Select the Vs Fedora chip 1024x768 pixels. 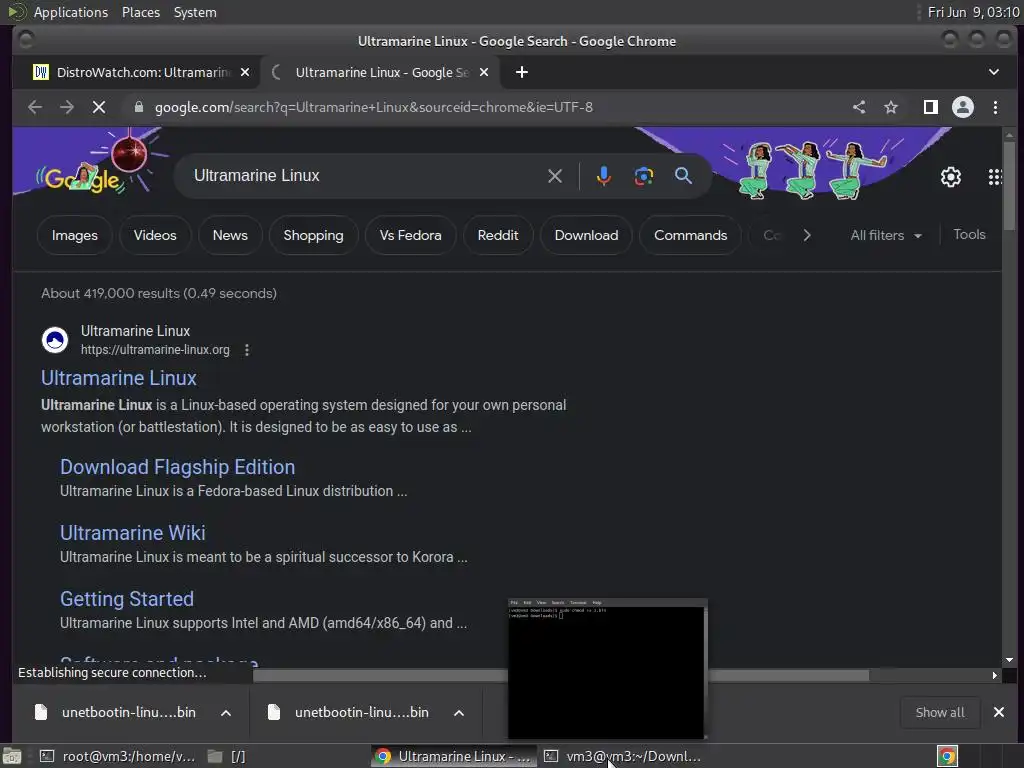coord(410,236)
